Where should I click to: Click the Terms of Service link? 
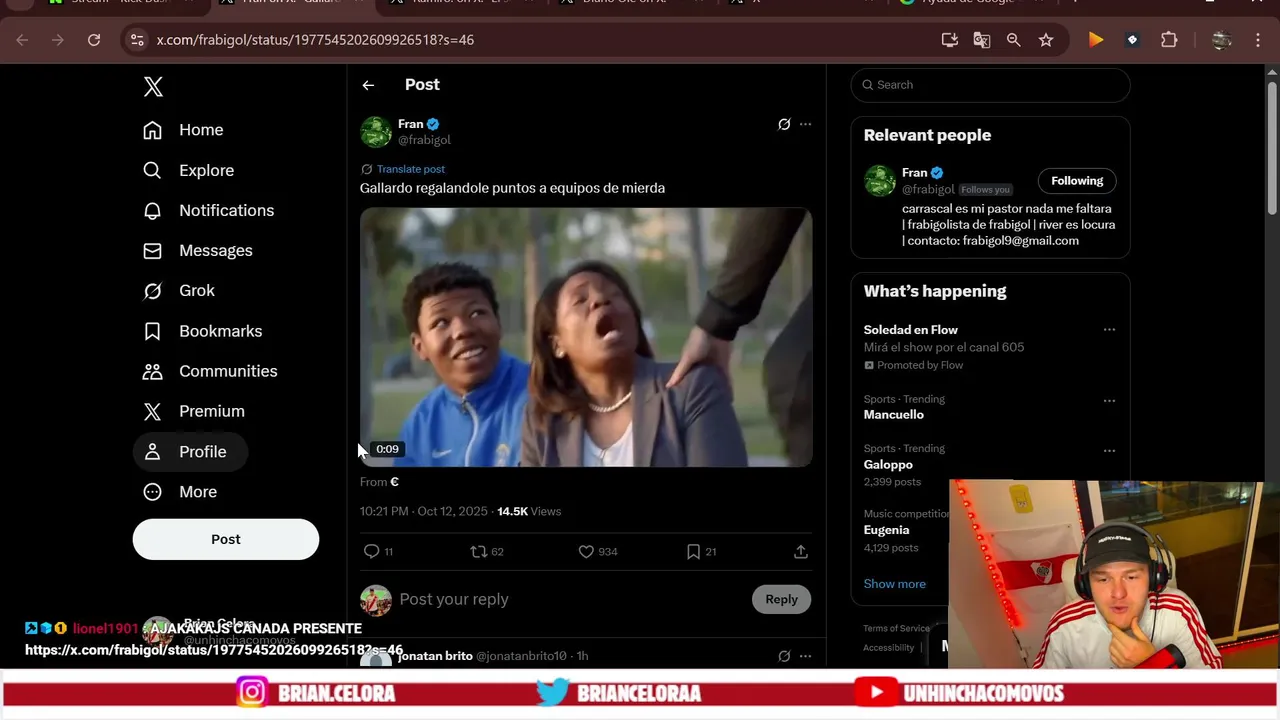896,628
